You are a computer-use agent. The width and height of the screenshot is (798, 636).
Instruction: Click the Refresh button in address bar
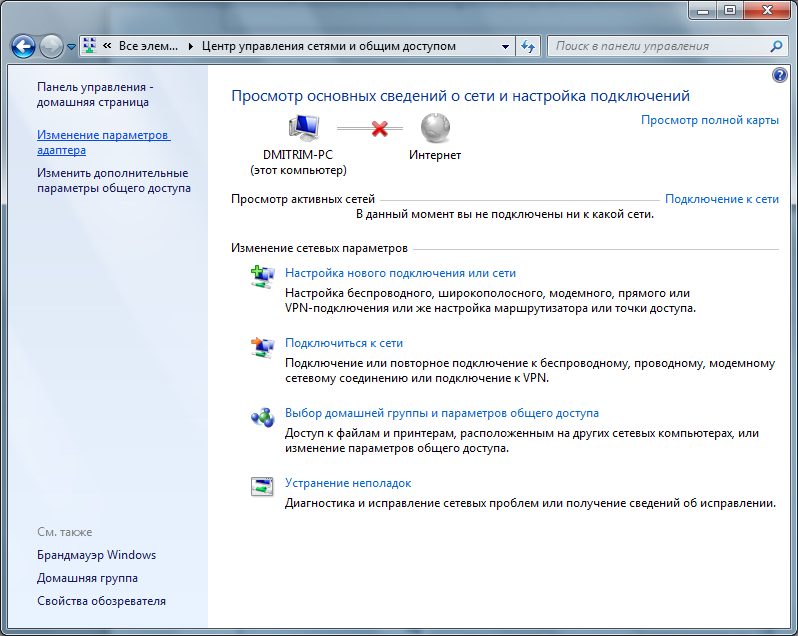point(528,46)
